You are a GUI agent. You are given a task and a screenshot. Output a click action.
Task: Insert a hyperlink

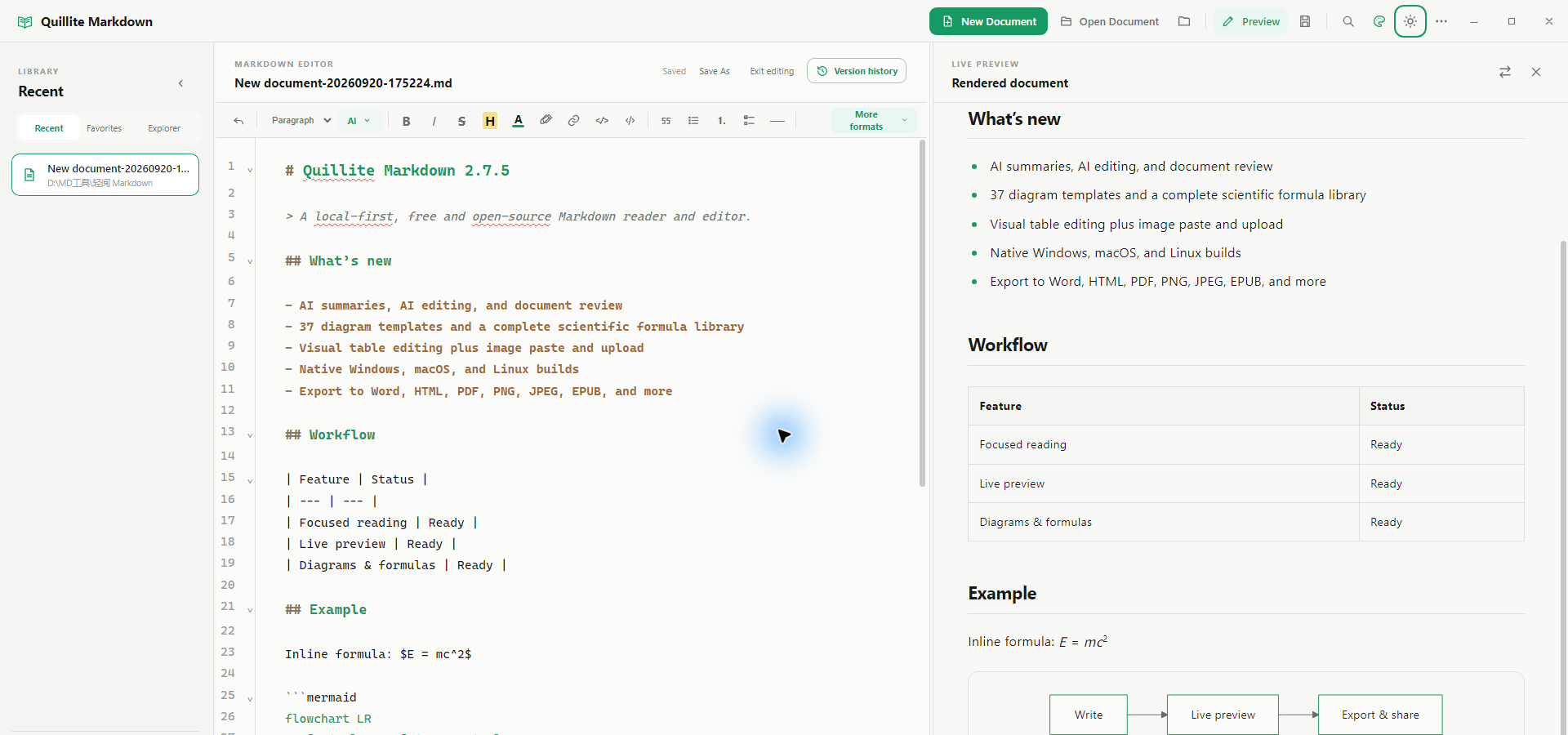573,121
